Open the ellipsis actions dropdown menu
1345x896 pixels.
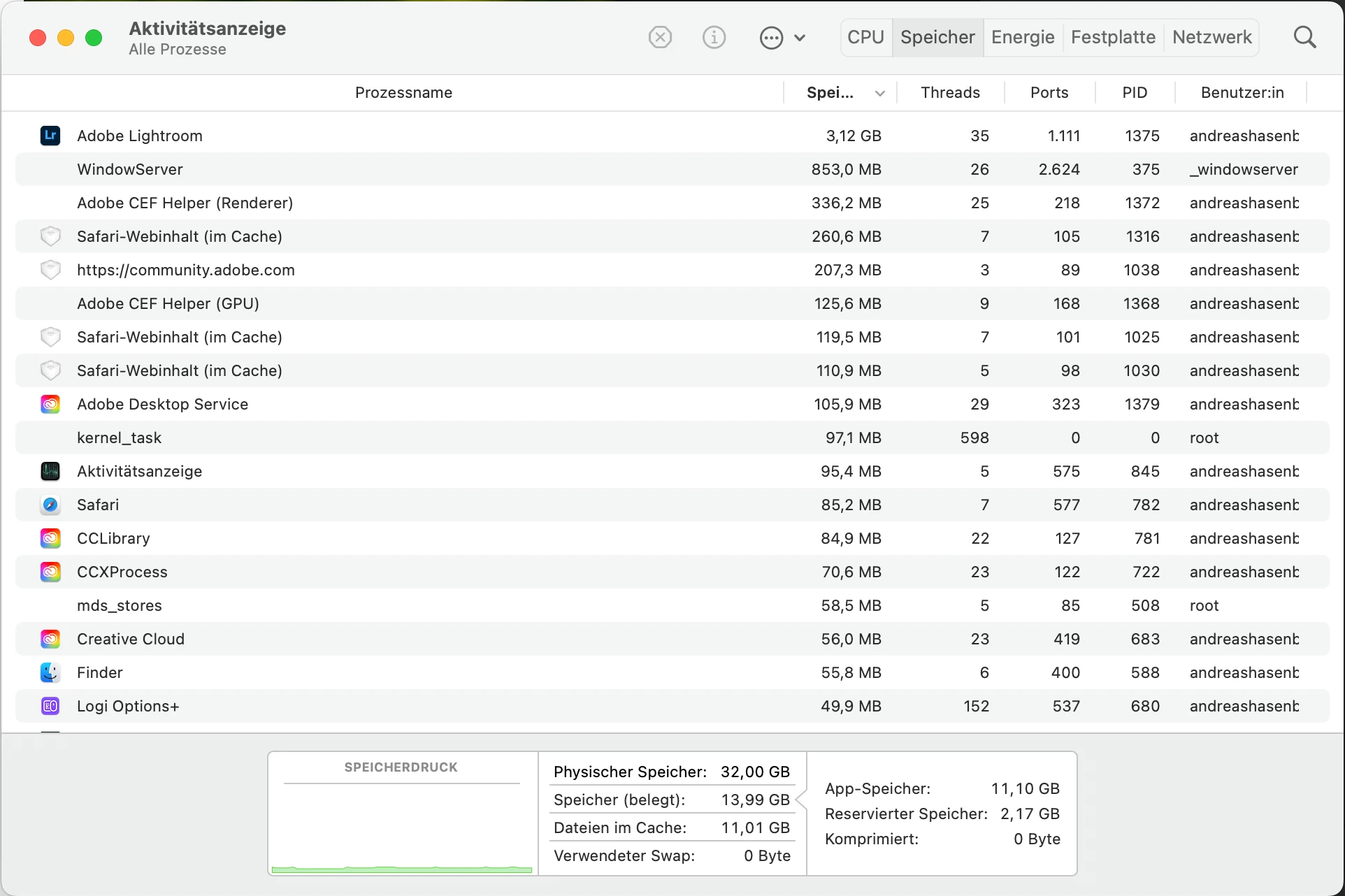click(782, 37)
